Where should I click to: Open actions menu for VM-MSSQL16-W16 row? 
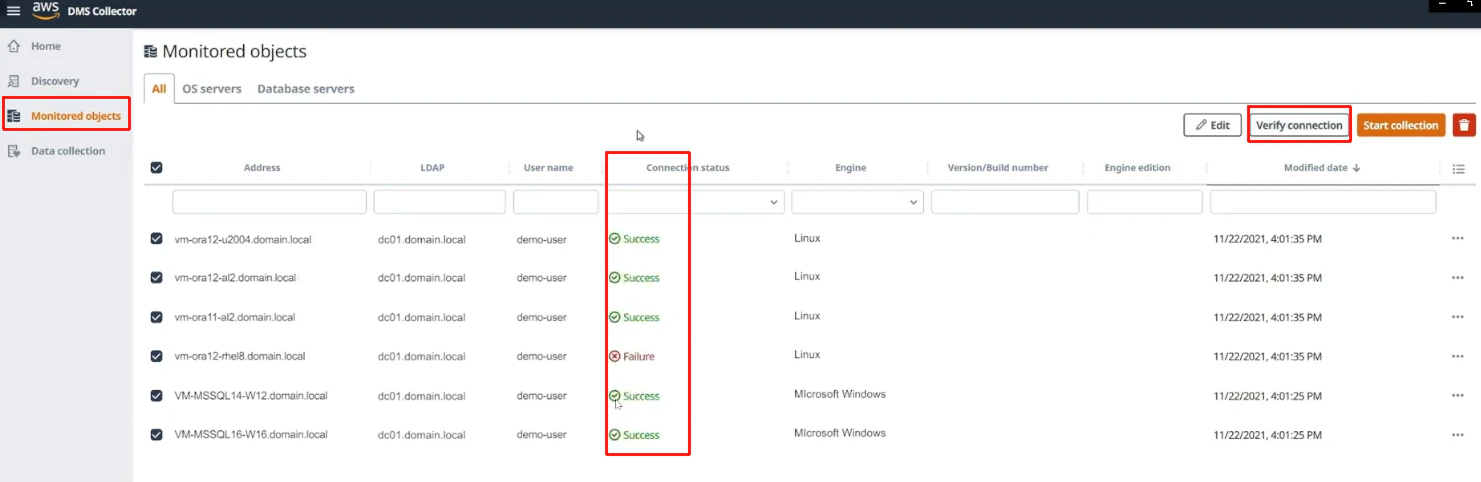click(x=1458, y=435)
